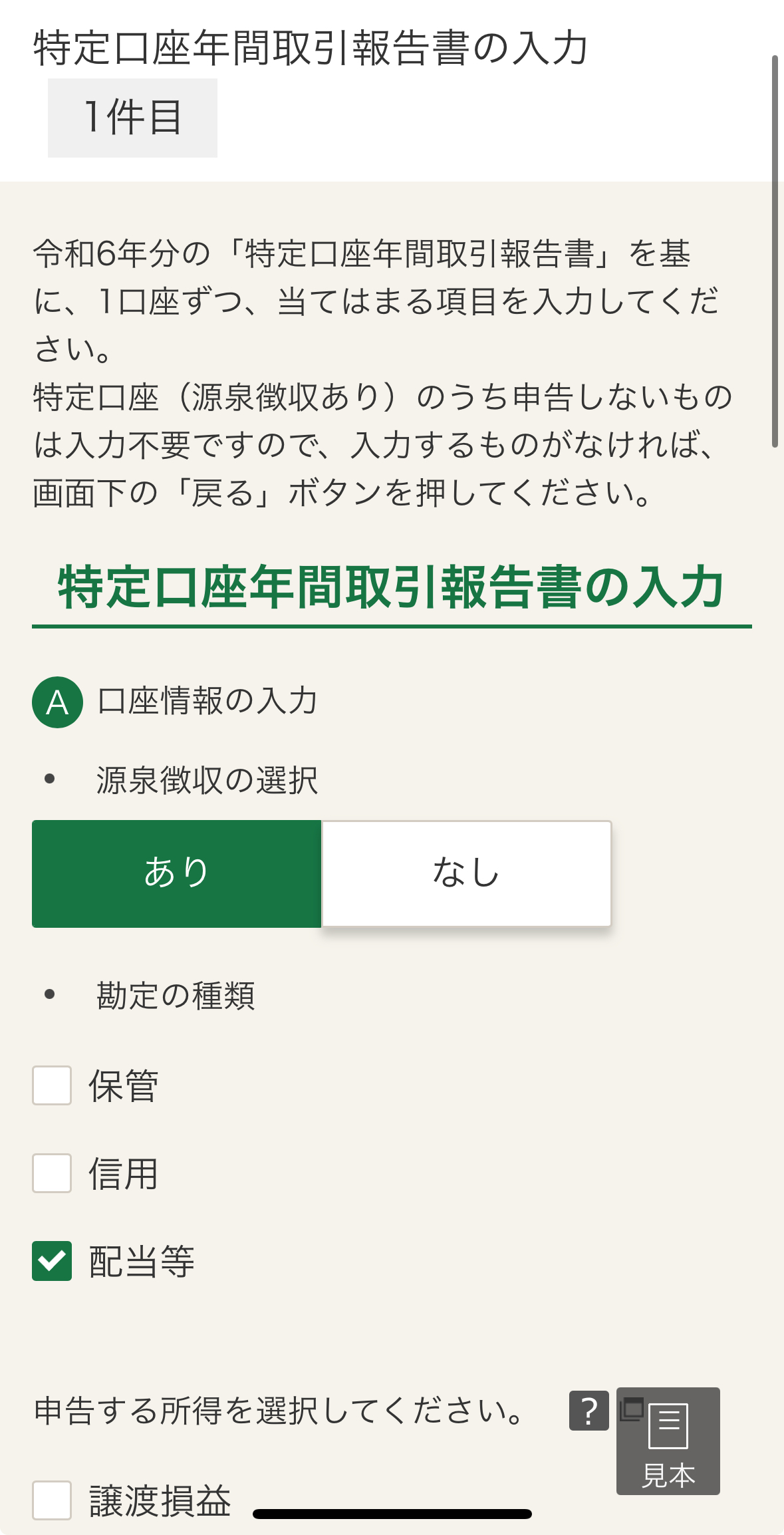Tap the green circled A badge
This screenshot has height=1535, width=784.
click(x=57, y=702)
